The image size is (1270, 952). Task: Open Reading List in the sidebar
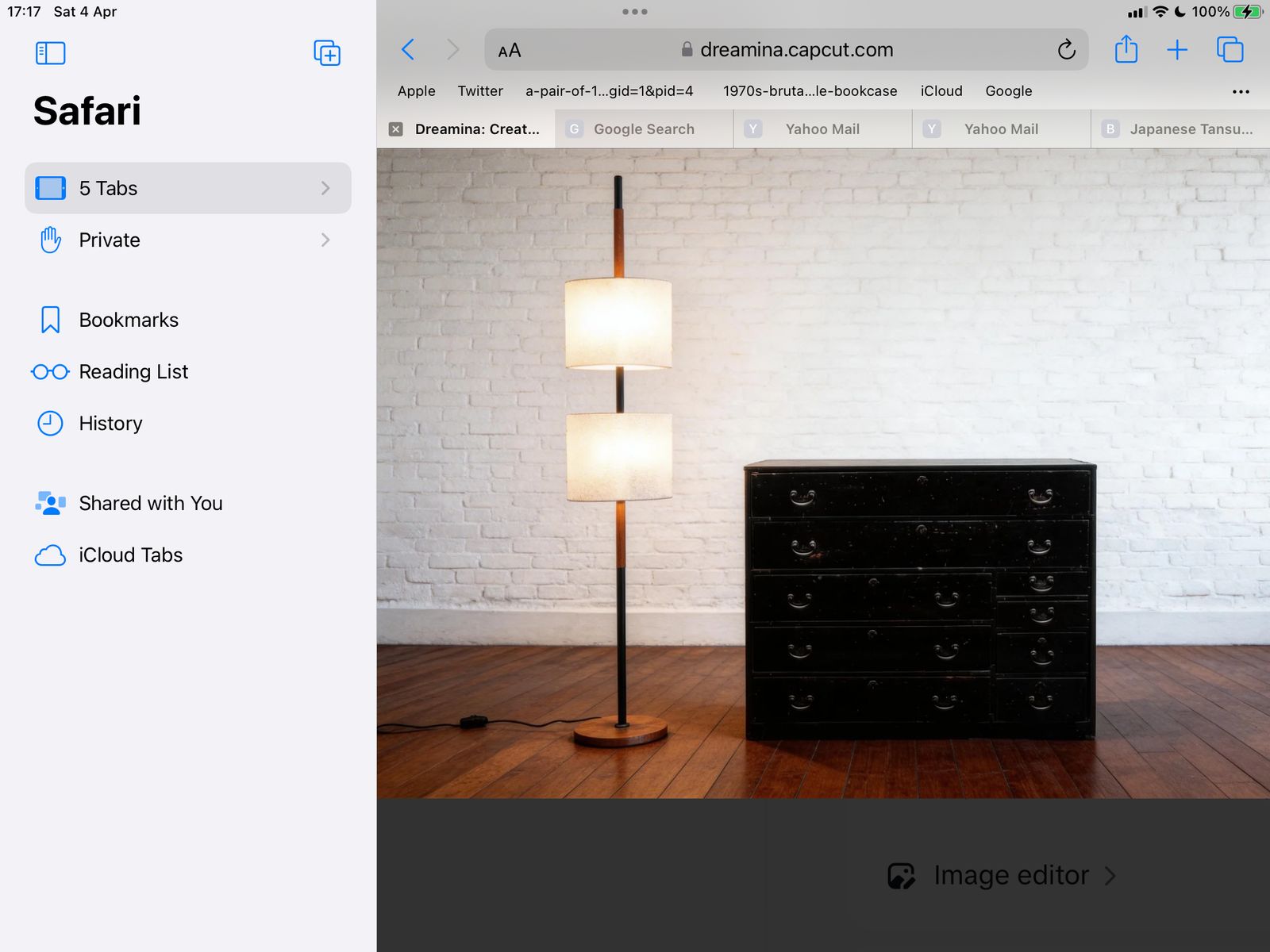[x=188, y=371]
